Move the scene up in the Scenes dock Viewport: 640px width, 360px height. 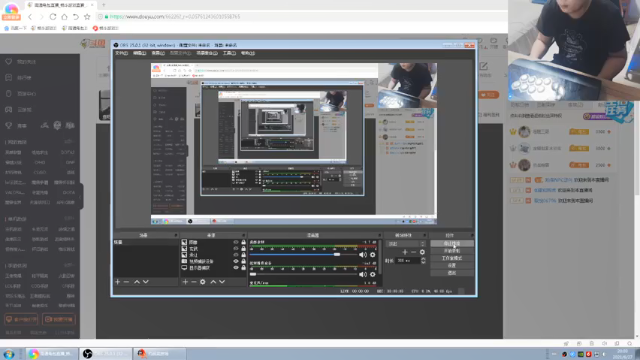137,282
